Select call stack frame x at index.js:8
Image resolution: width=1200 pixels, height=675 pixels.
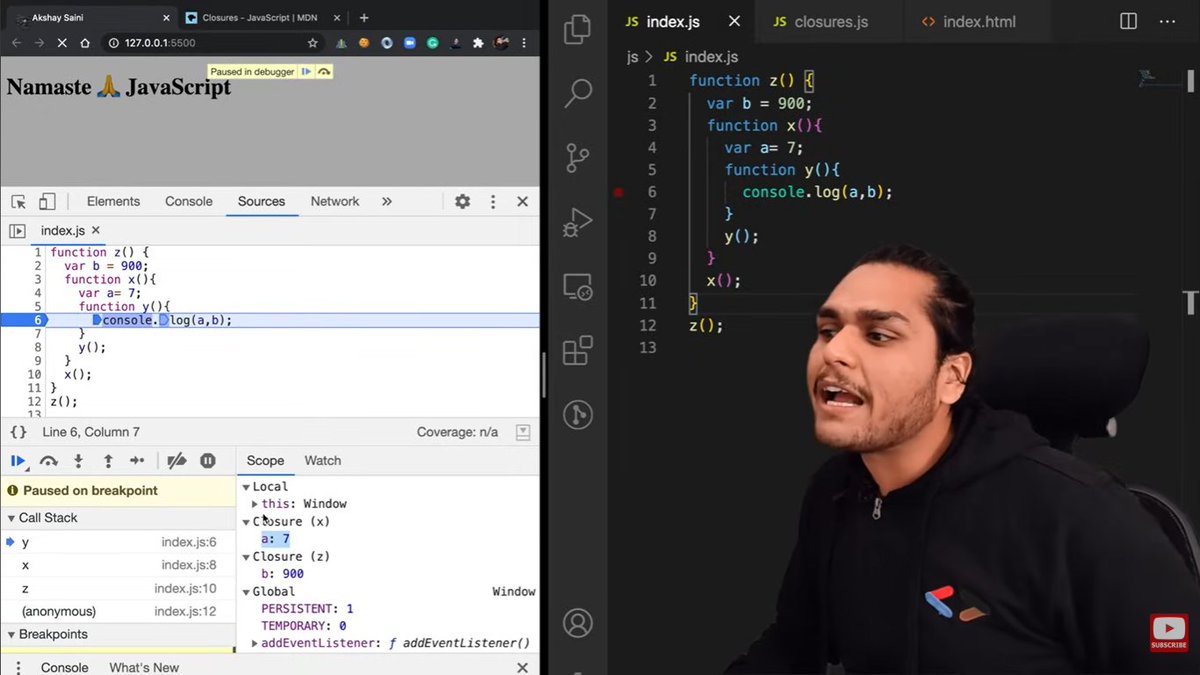118,565
